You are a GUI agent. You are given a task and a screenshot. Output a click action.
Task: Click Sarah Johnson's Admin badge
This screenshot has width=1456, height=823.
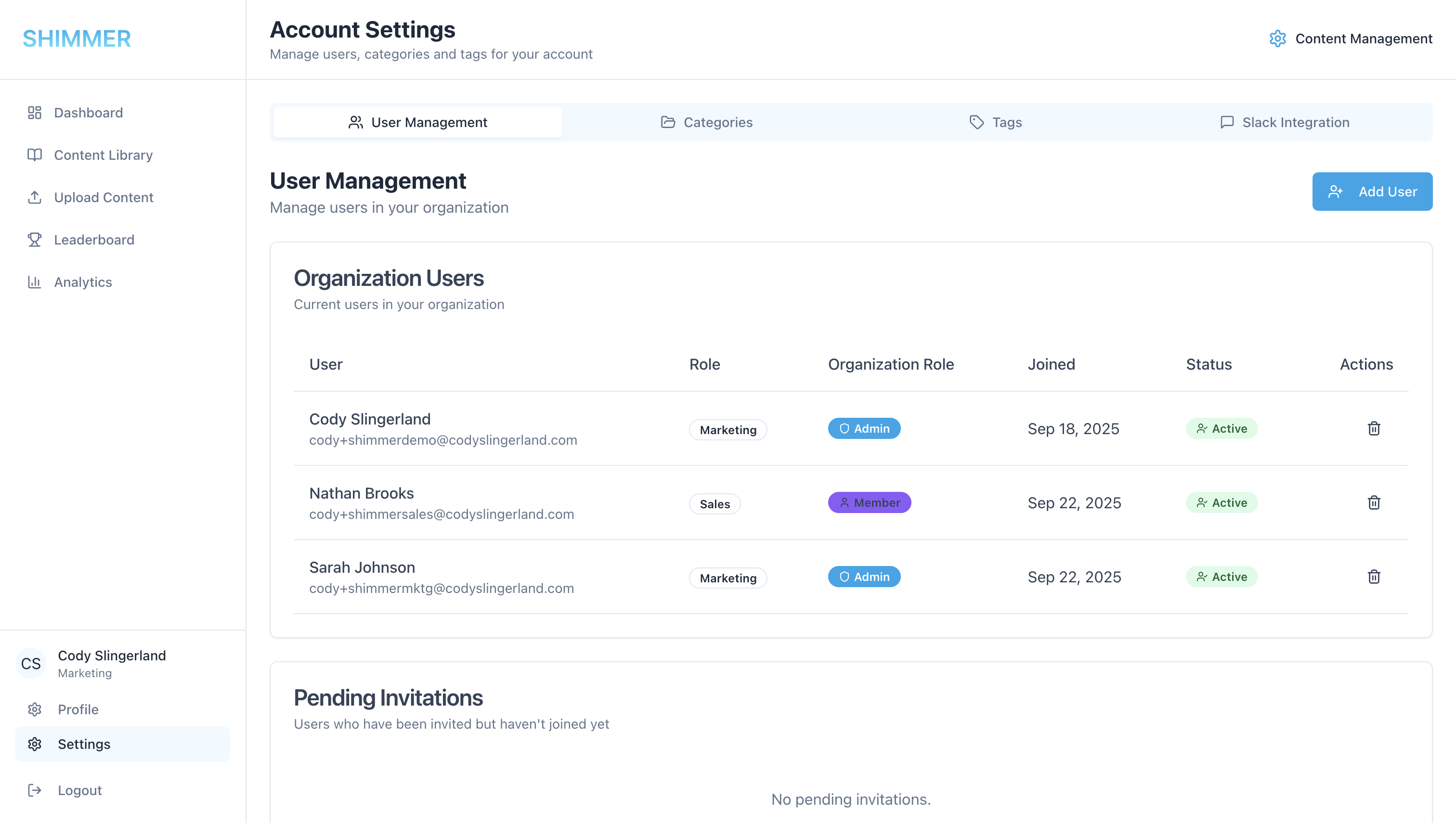click(864, 577)
